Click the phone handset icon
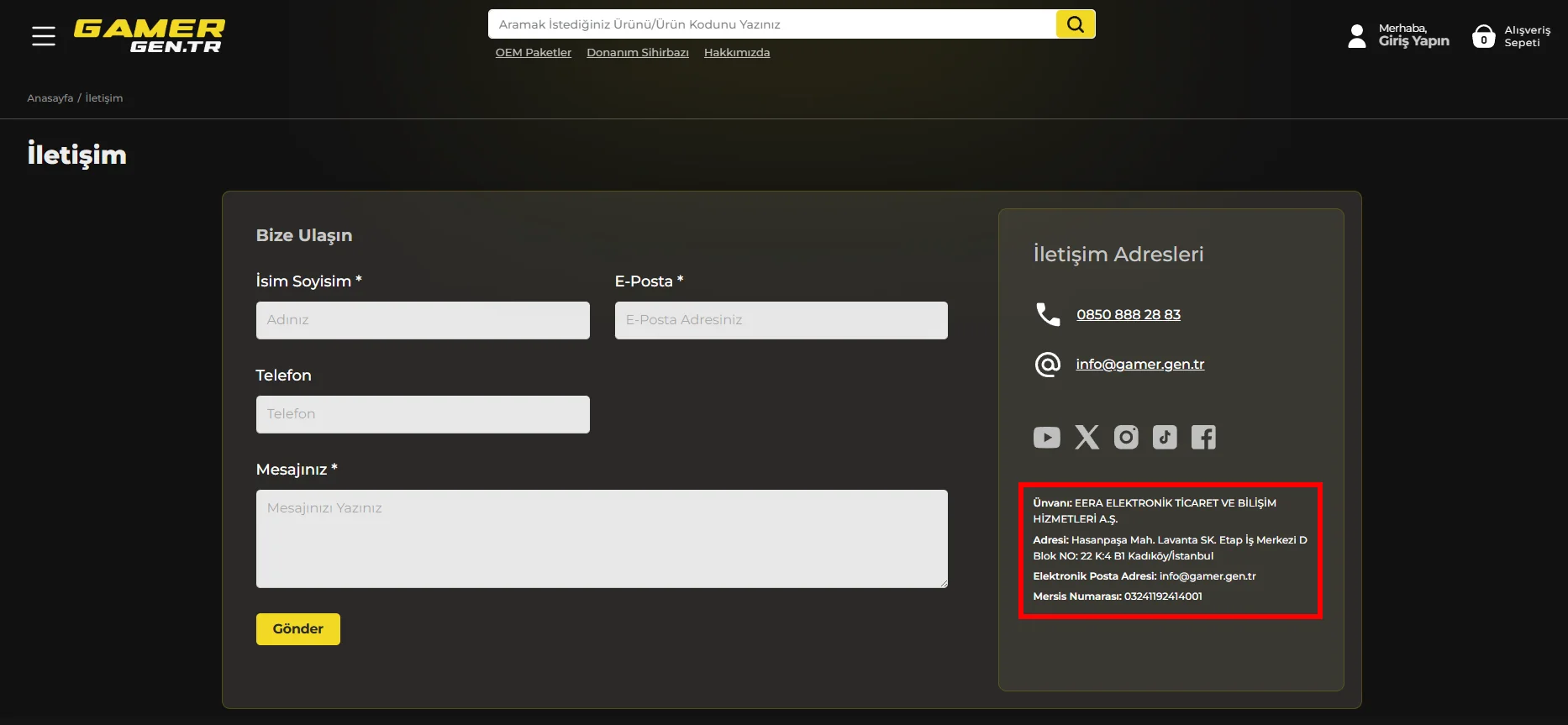The image size is (1568, 725). tap(1048, 314)
